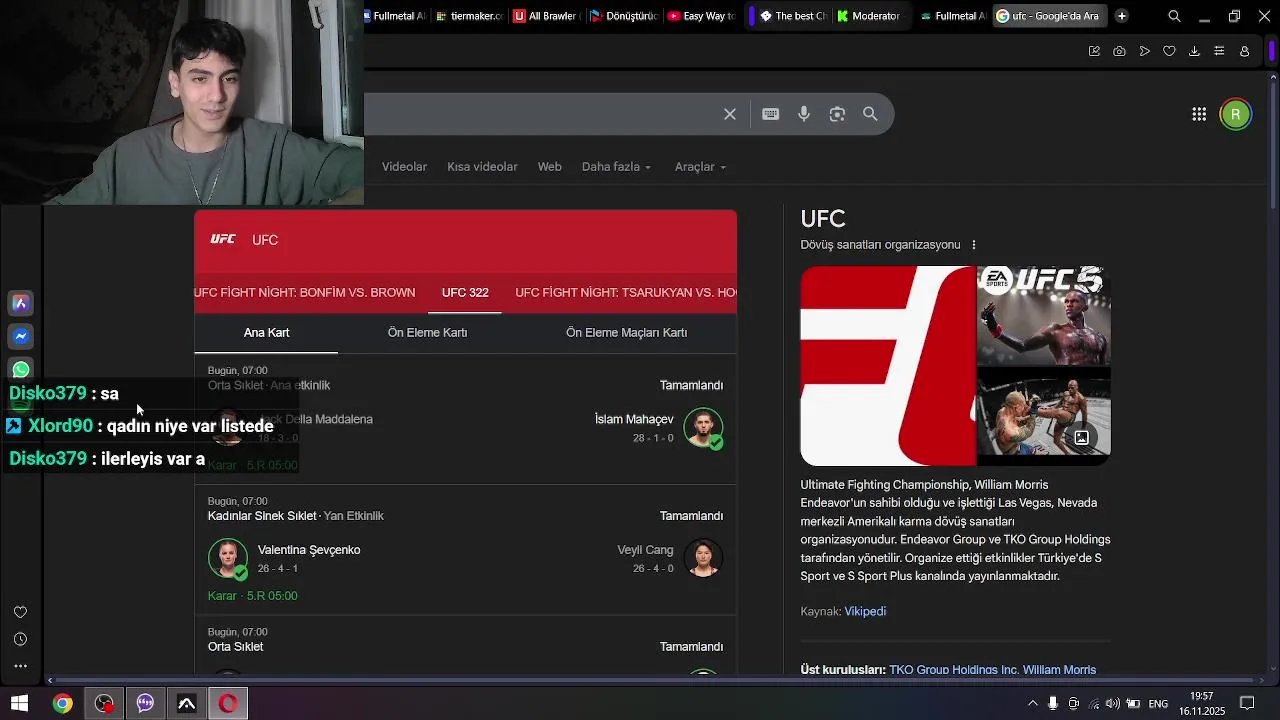Screen dimensions: 1280x720
Task: Switch to the Ana Kart tab
Action: coord(266,333)
